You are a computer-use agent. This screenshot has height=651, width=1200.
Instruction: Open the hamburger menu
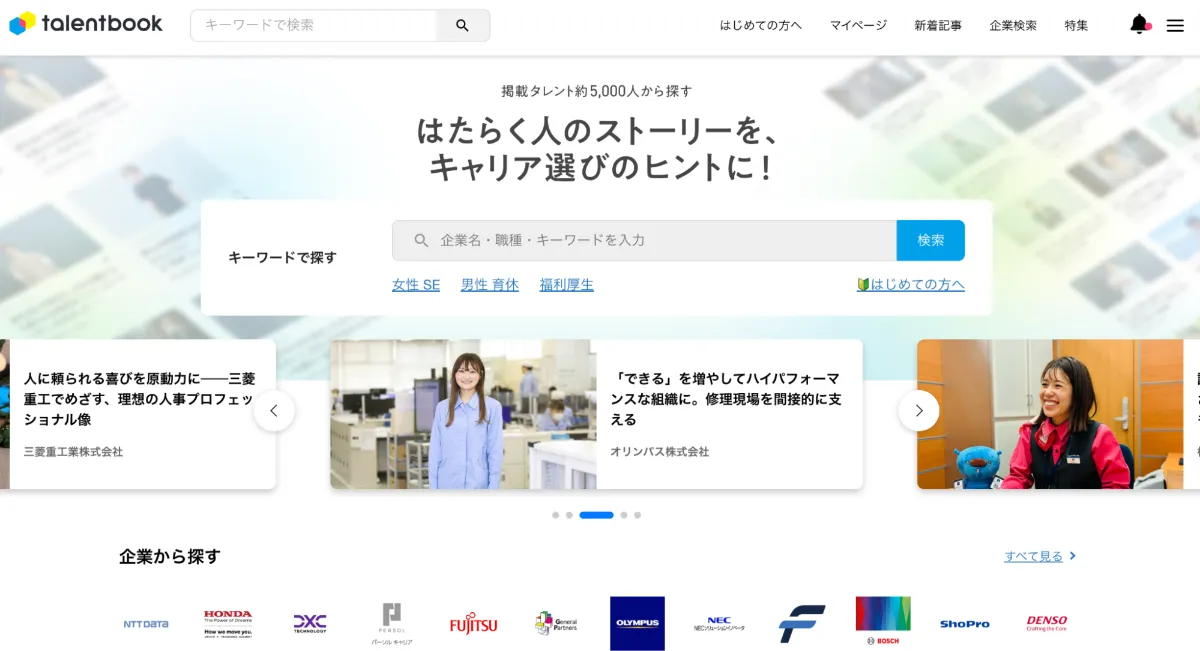pos(1175,26)
